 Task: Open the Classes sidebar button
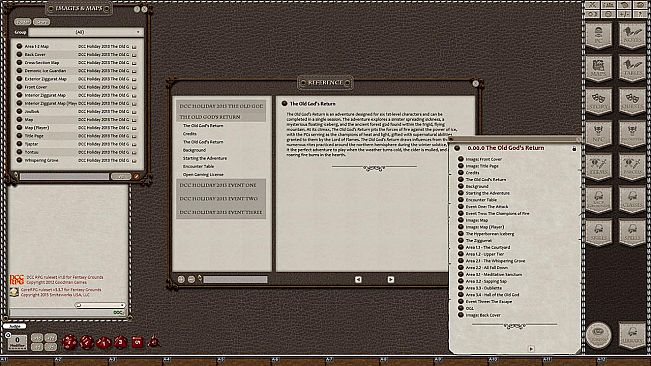point(632,200)
